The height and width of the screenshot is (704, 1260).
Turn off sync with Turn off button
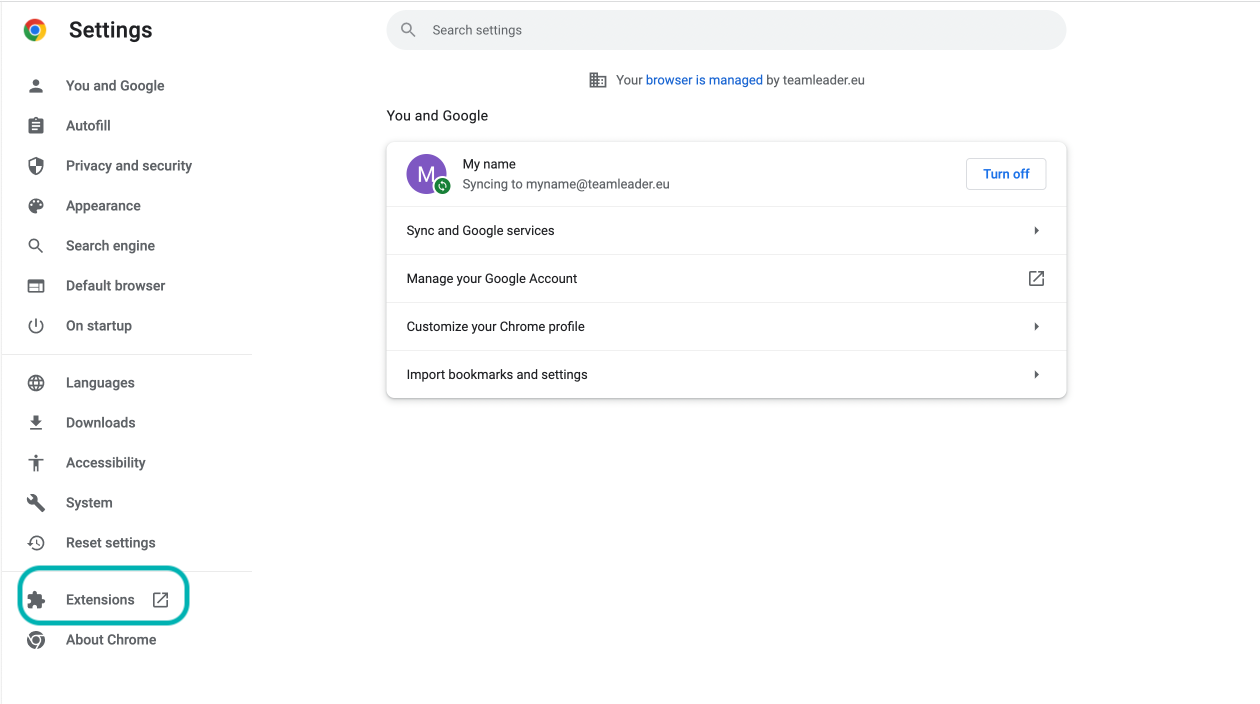click(1006, 174)
